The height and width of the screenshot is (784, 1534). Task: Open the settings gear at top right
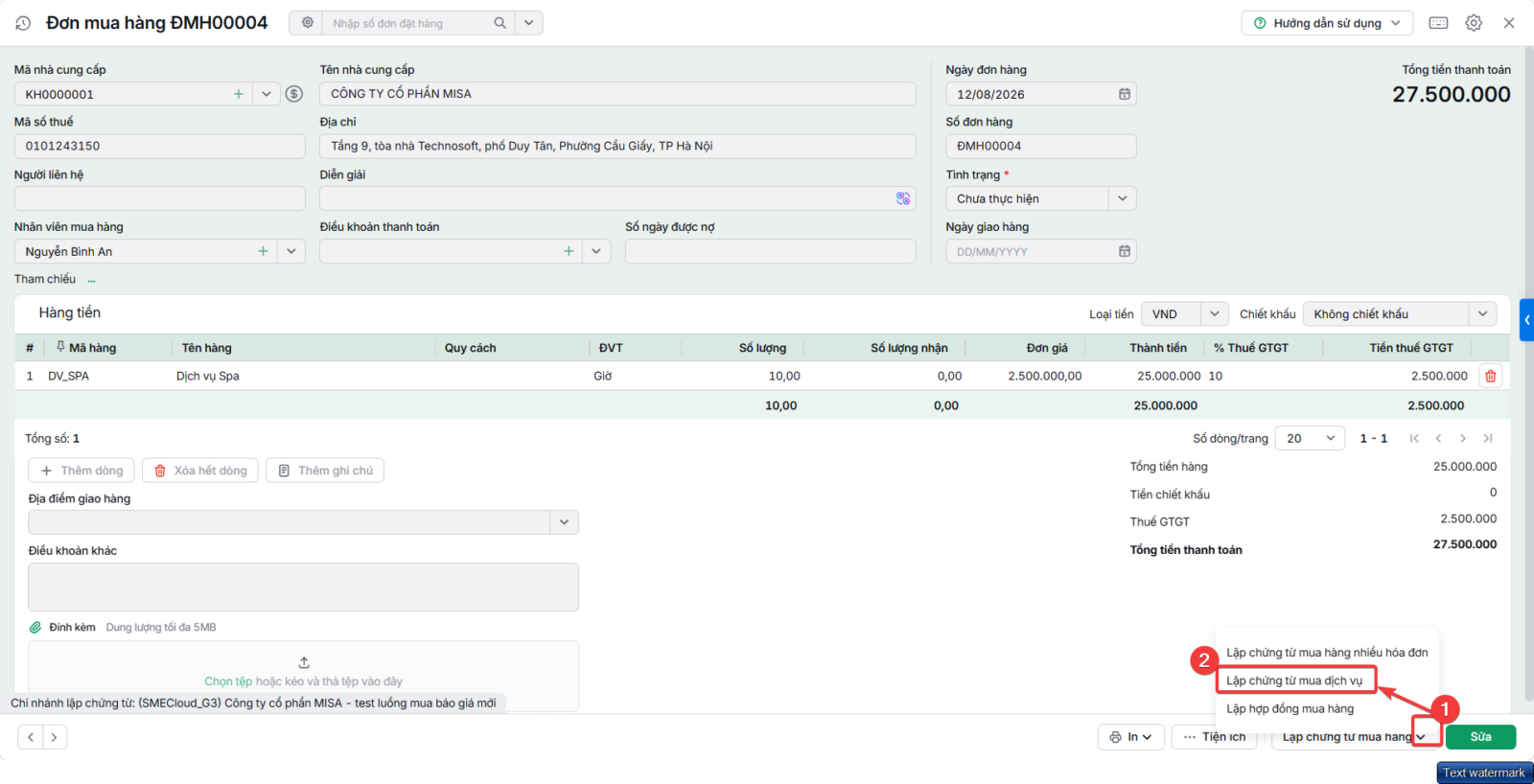coord(1474,23)
